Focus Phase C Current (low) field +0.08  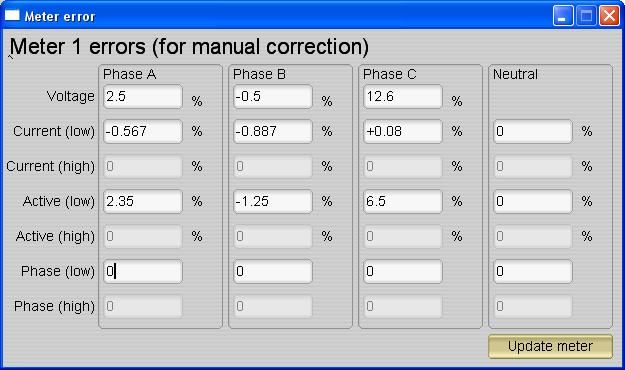pos(403,131)
